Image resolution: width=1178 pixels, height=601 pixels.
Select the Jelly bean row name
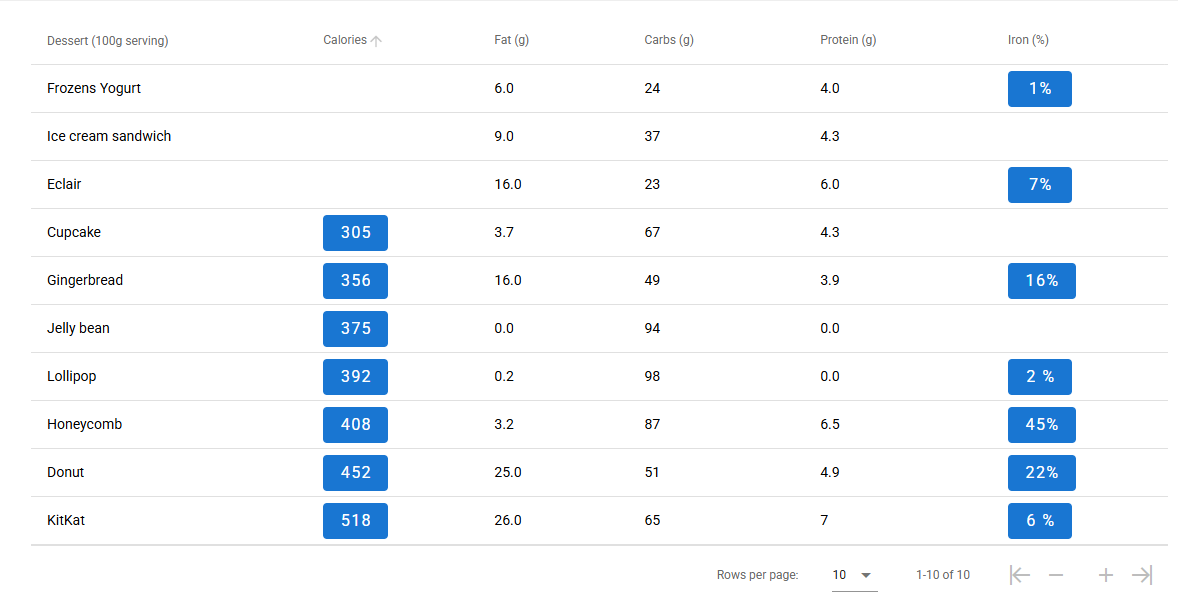[78, 328]
